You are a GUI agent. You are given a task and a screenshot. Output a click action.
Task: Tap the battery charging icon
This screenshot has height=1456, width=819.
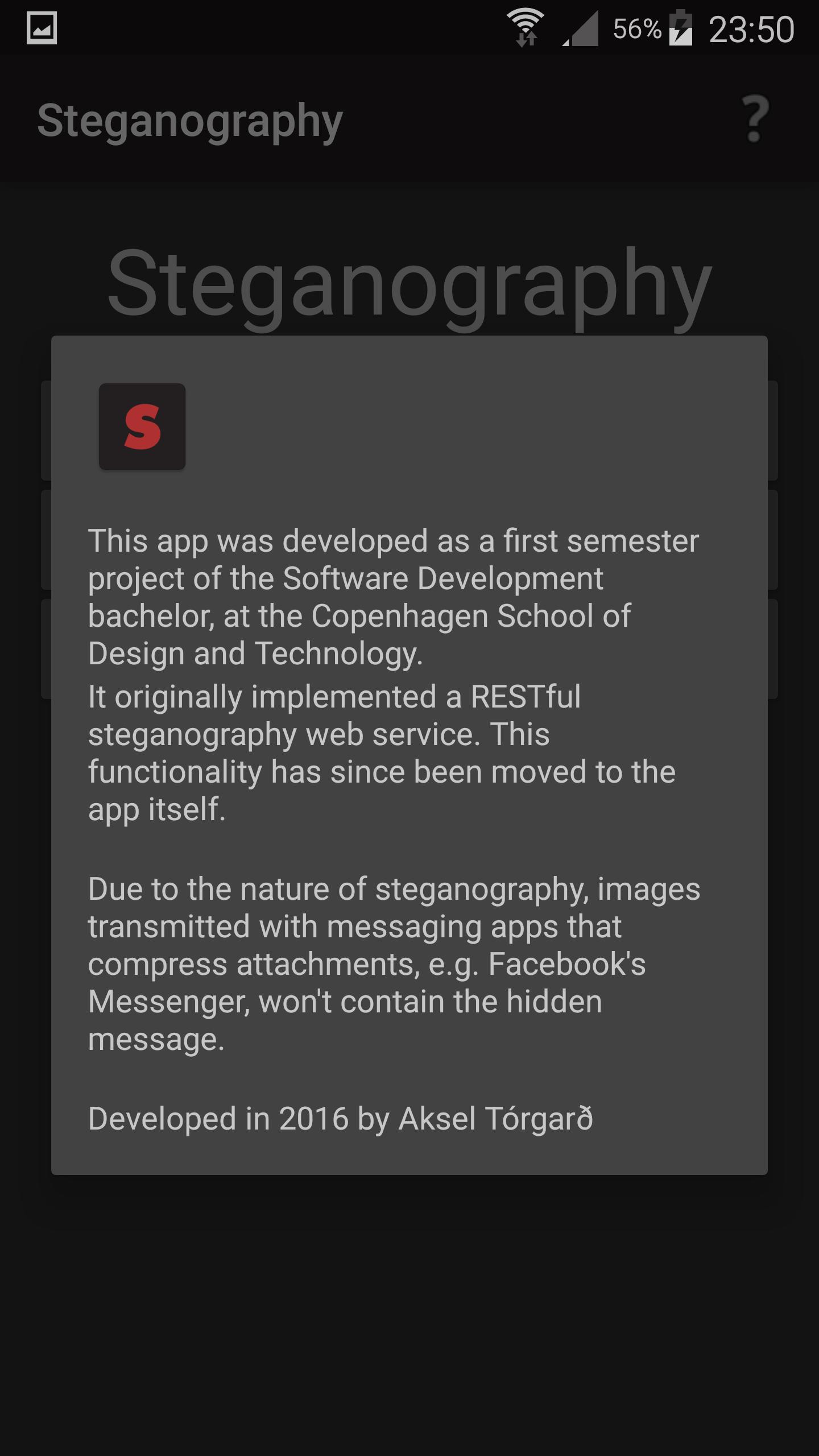point(681,28)
